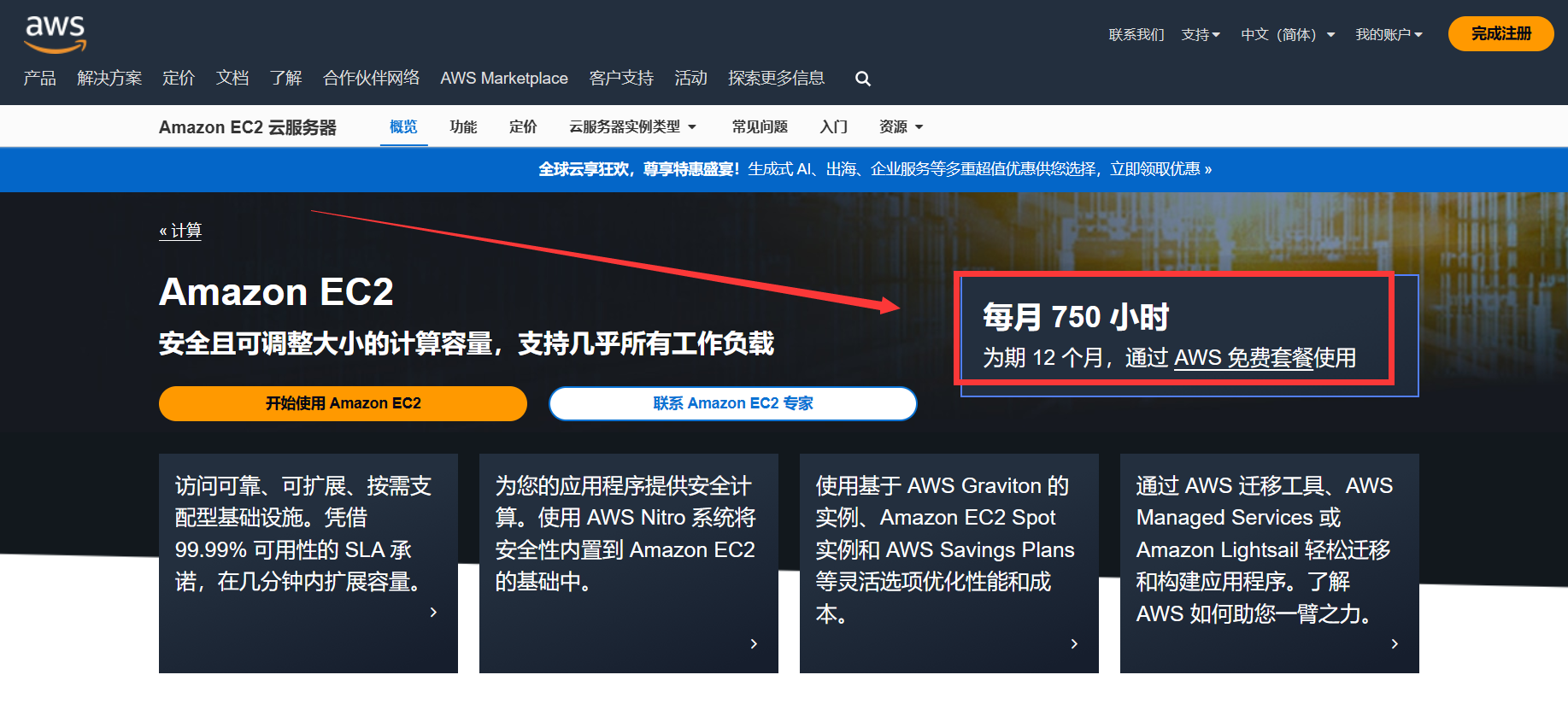Expand 云服务器实例类型 dropdown
This screenshot has height=710, width=1568.
pyautogui.click(x=633, y=126)
